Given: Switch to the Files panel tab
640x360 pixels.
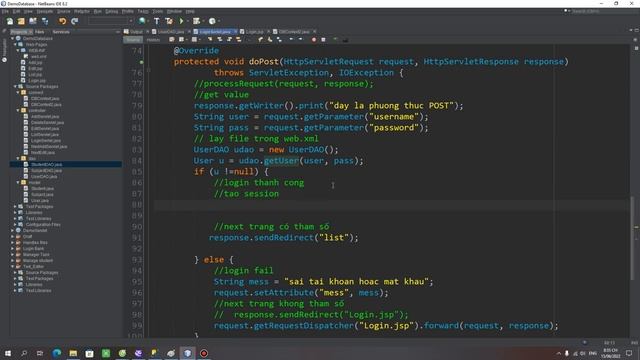Looking at the screenshot, I should pyautogui.click(x=40, y=32).
